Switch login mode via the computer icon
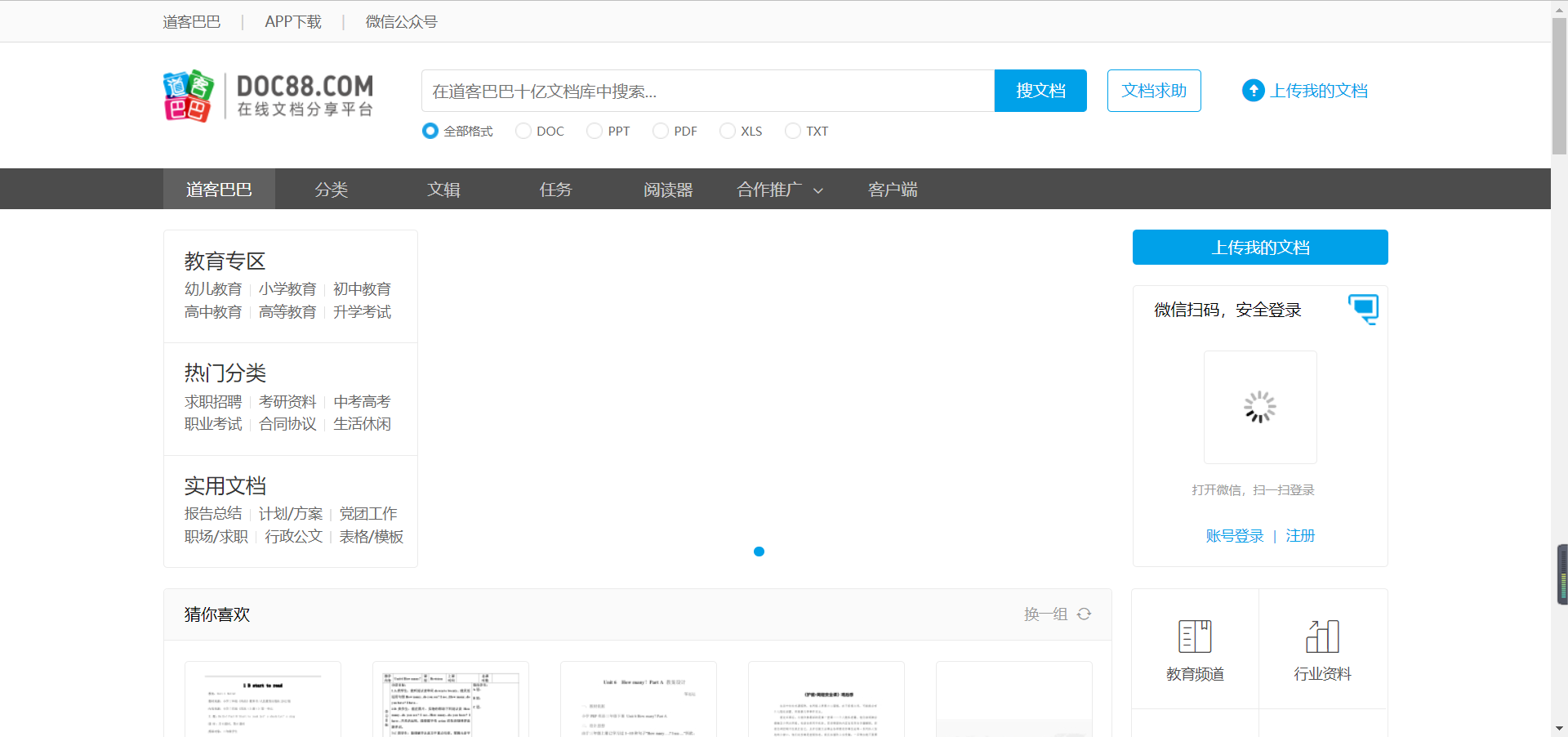Image resolution: width=1568 pixels, height=737 pixels. 1363,309
